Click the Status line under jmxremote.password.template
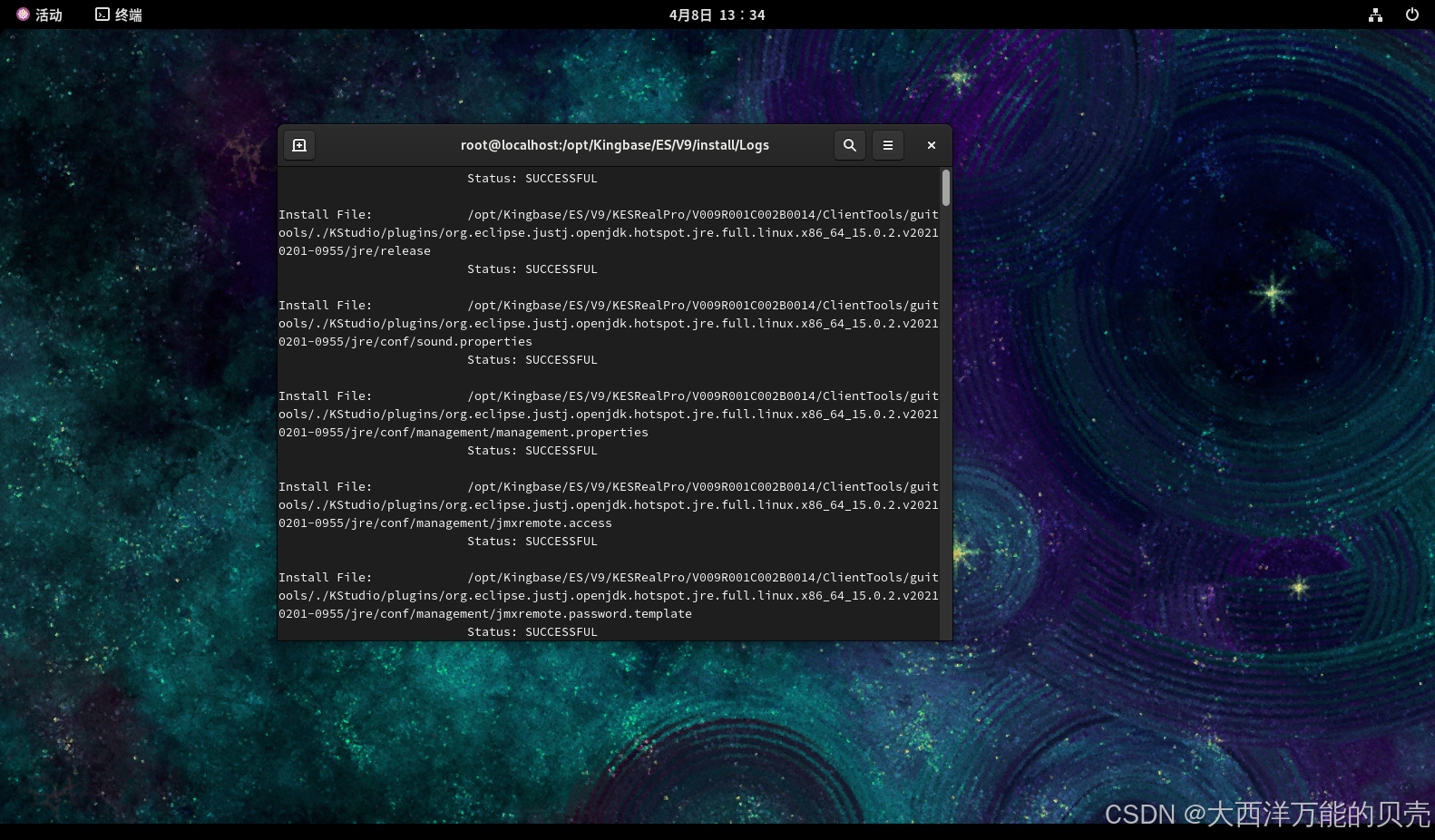The width and height of the screenshot is (1435, 840). (x=532, y=632)
